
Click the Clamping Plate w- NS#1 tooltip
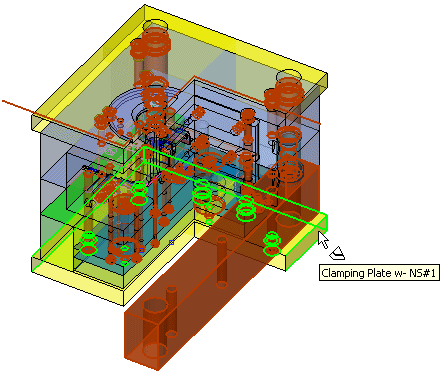(379, 273)
